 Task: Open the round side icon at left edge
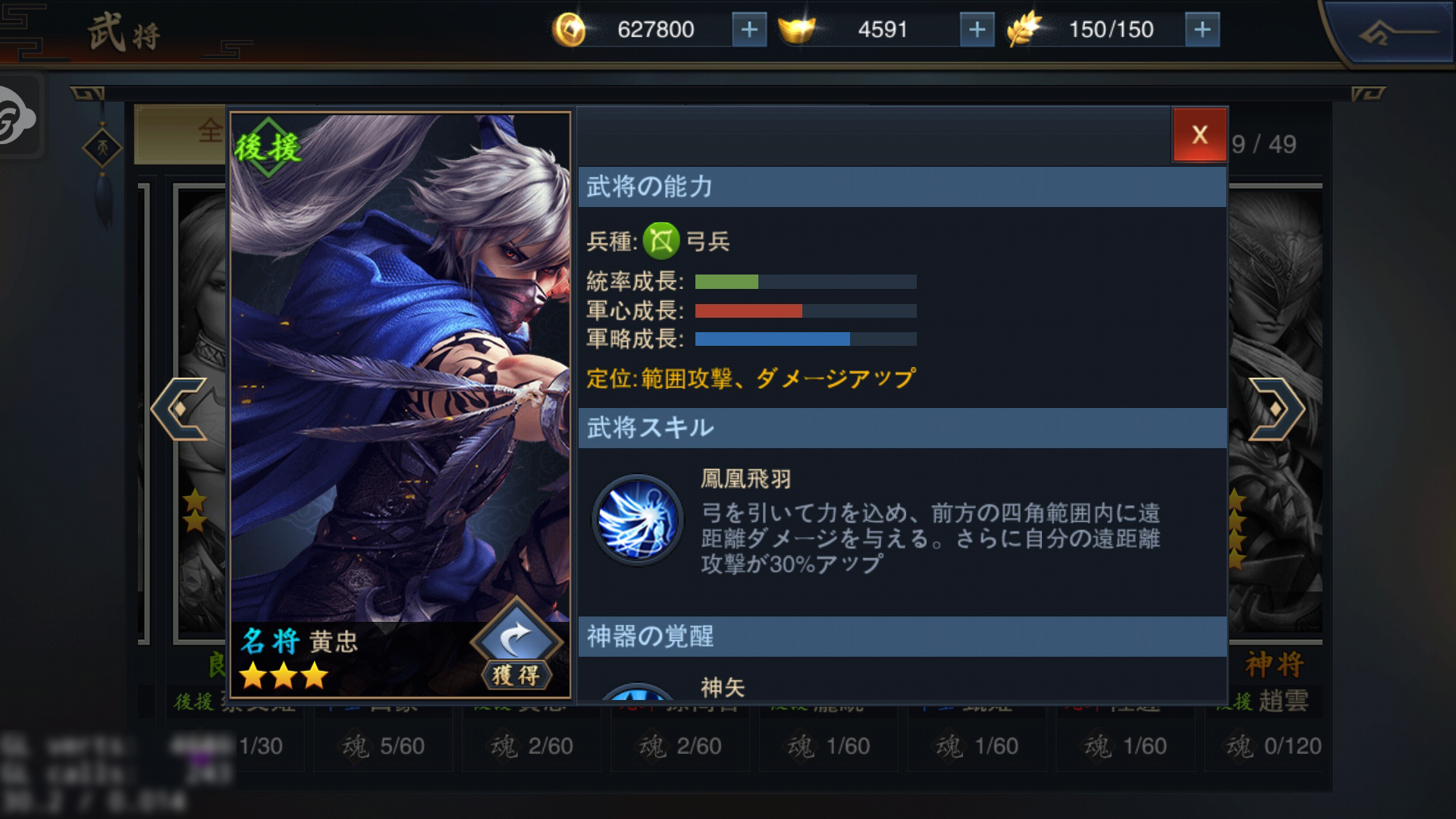pos(17,115)
